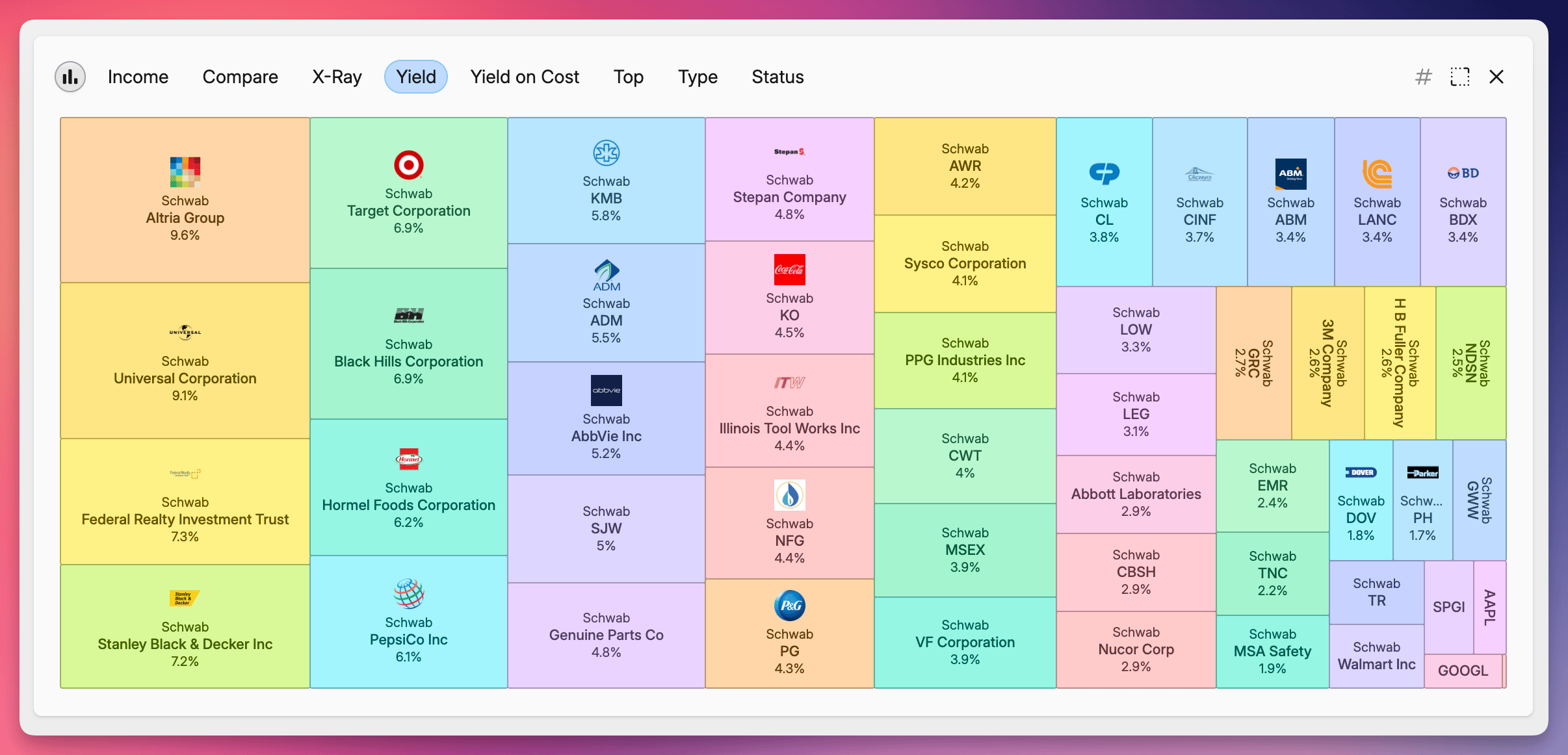Click the Federal Realty logo icon
The height and width of the screenshot is (755, 1568).
tap(185, 474)
